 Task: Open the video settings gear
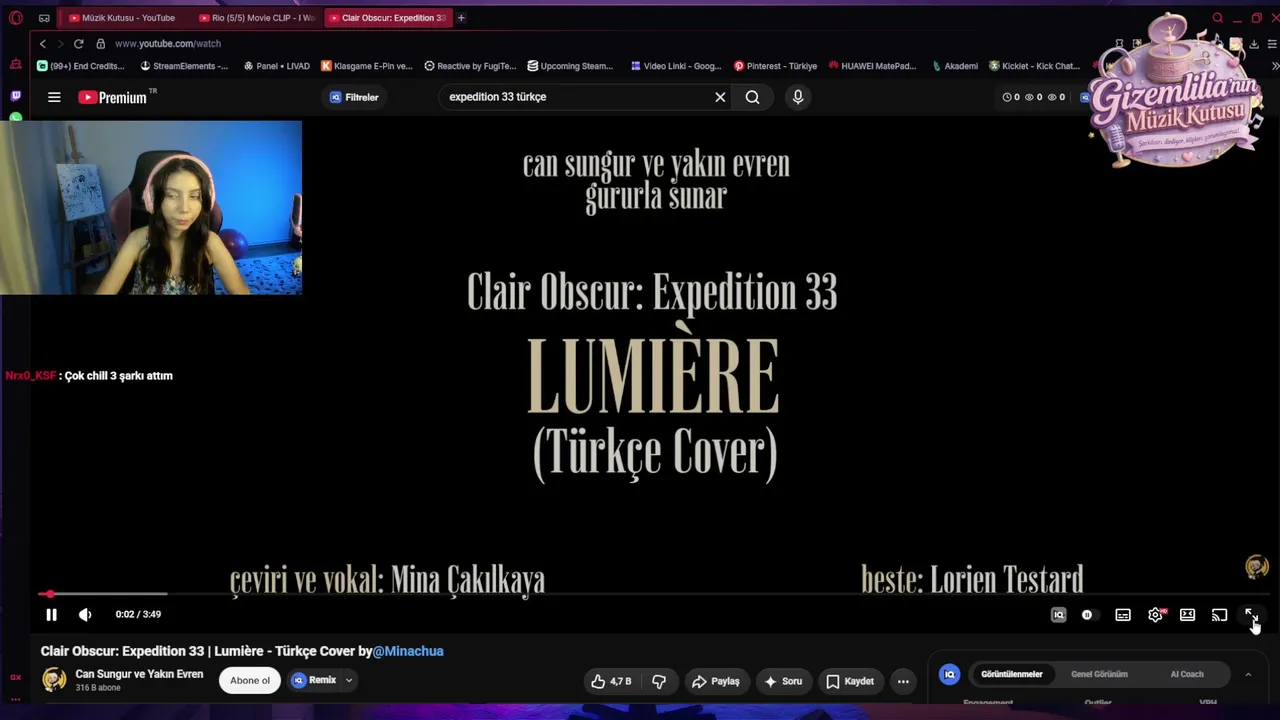(1155, 615)
